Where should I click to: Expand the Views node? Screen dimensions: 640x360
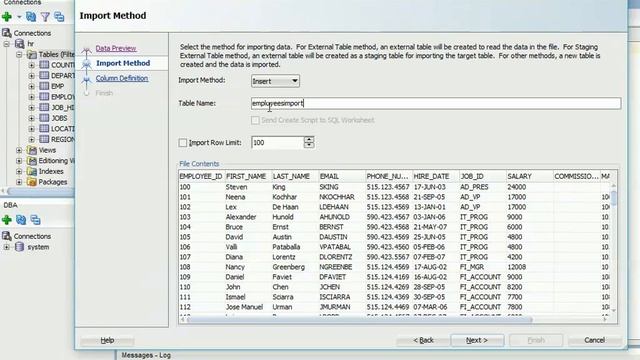click(x=19, y=150)
